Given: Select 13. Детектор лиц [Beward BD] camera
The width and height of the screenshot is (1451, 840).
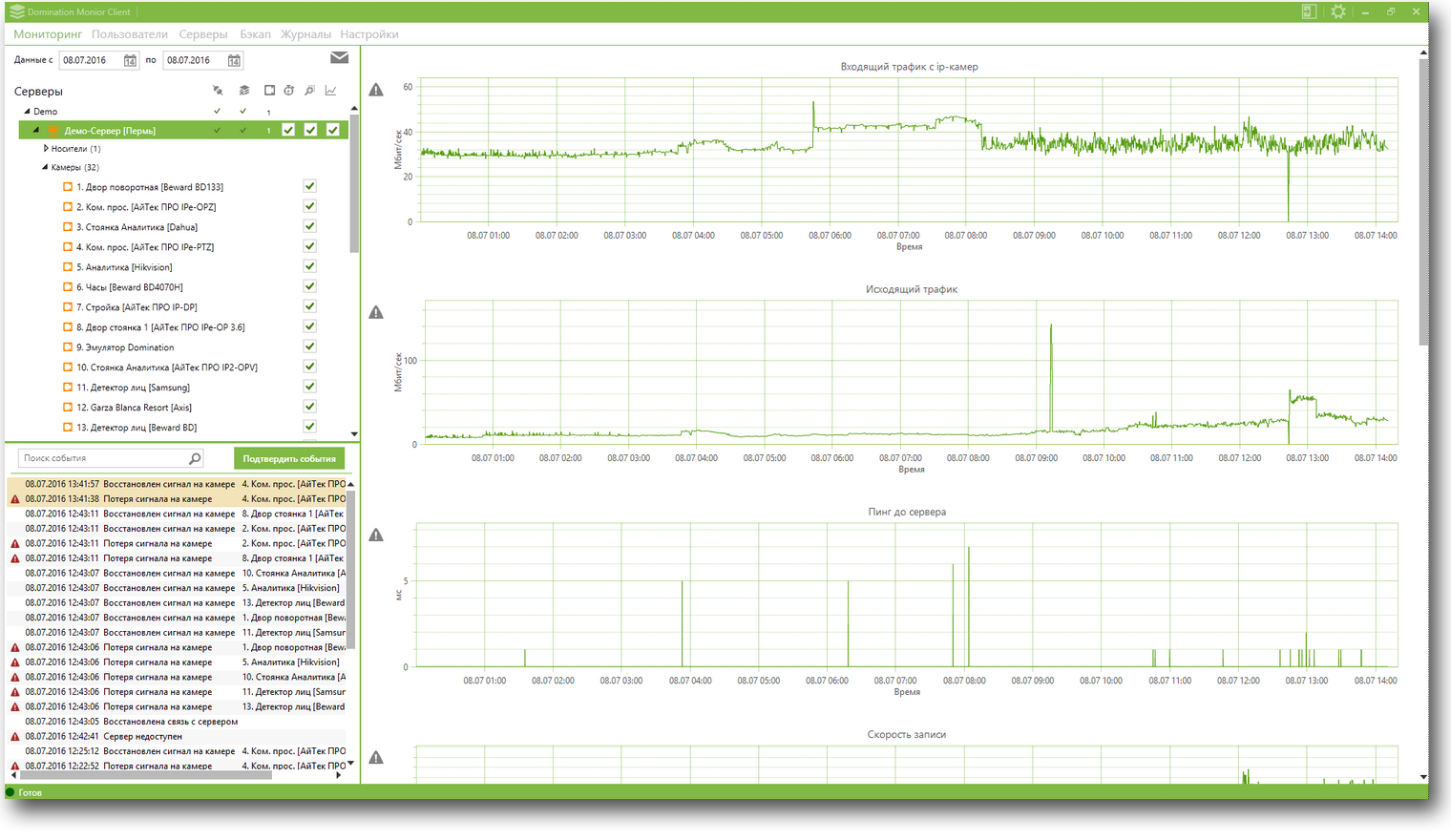Looking at the screenshot, I should [137, 428].
